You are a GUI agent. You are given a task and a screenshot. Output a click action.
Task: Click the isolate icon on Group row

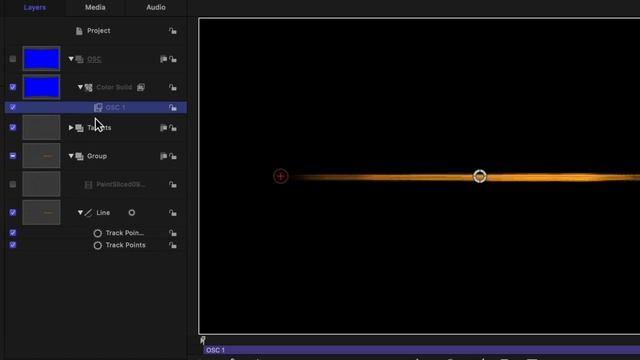[163, 156]
